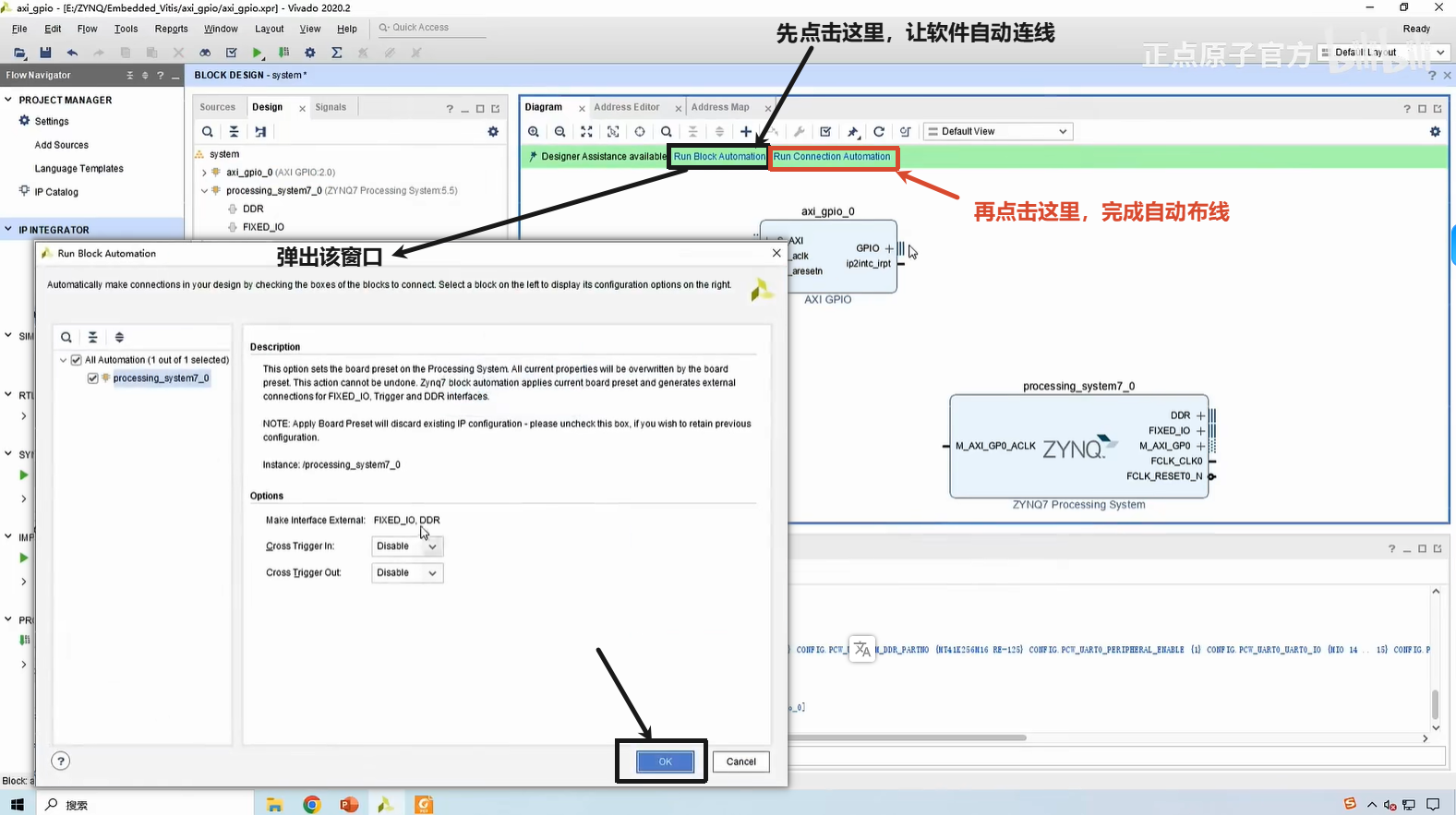Screen dimensions: 1456x815
Task: Click the Sigma reports icon in main toolbar
Action: [x=337, y=53]
